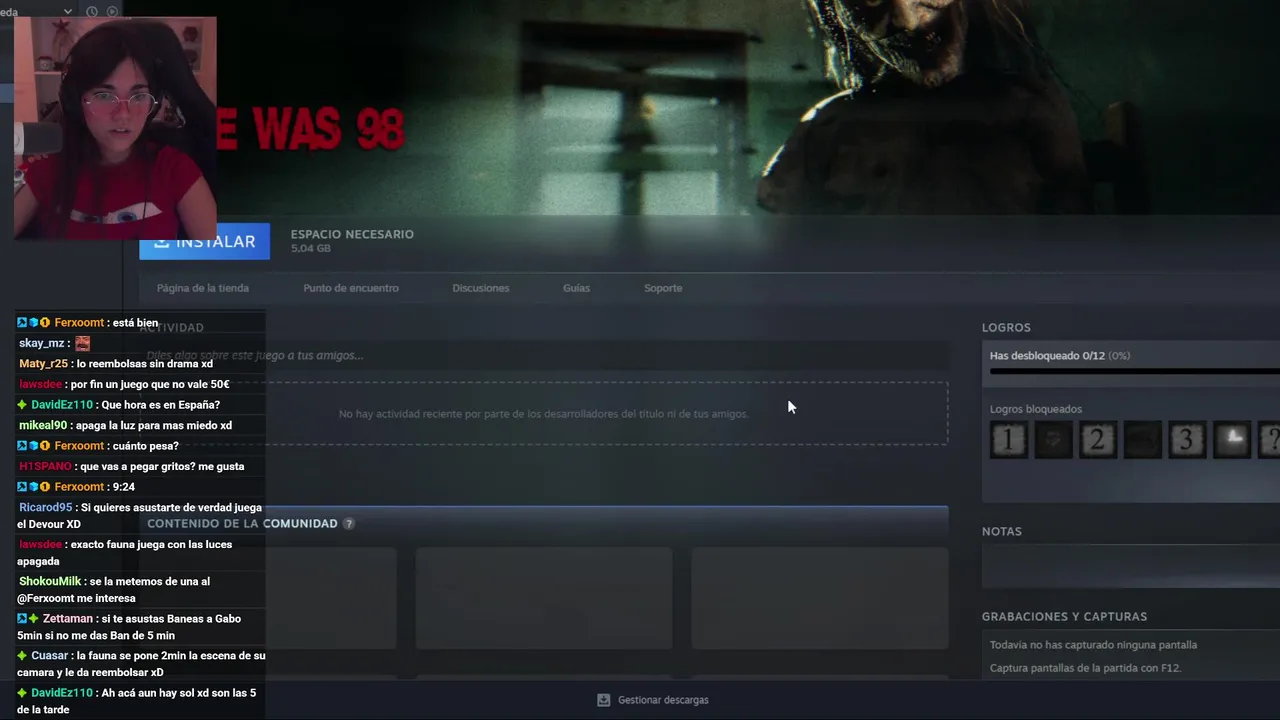This screenshot has height=720, width=1280.
Task: Expand the library dropdown chevron at top left
Action: (68, 12)
